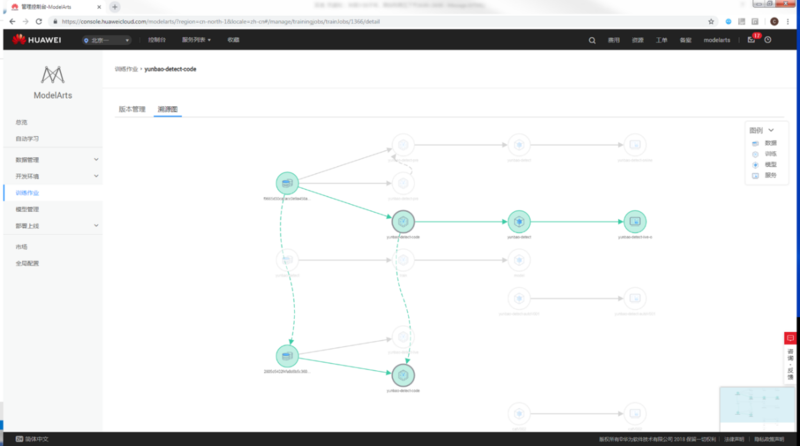Click the 费用 header link
This screenshot has width=800, height=446.
tap(614, 40)
